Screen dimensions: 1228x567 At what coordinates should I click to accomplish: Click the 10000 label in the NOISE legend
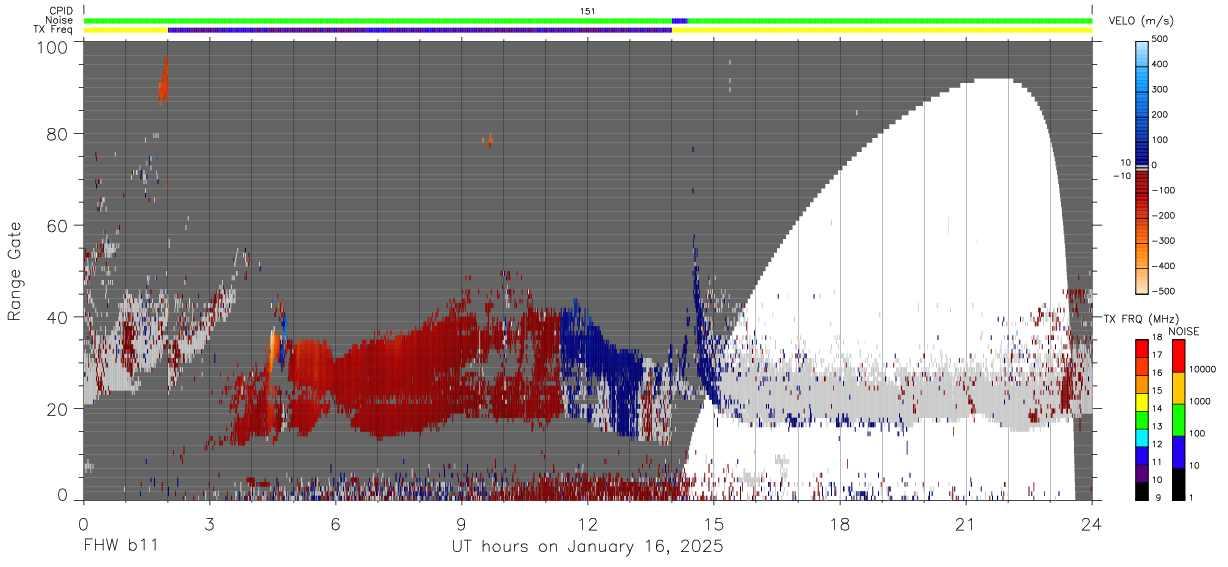click(x=1203, y=370)
